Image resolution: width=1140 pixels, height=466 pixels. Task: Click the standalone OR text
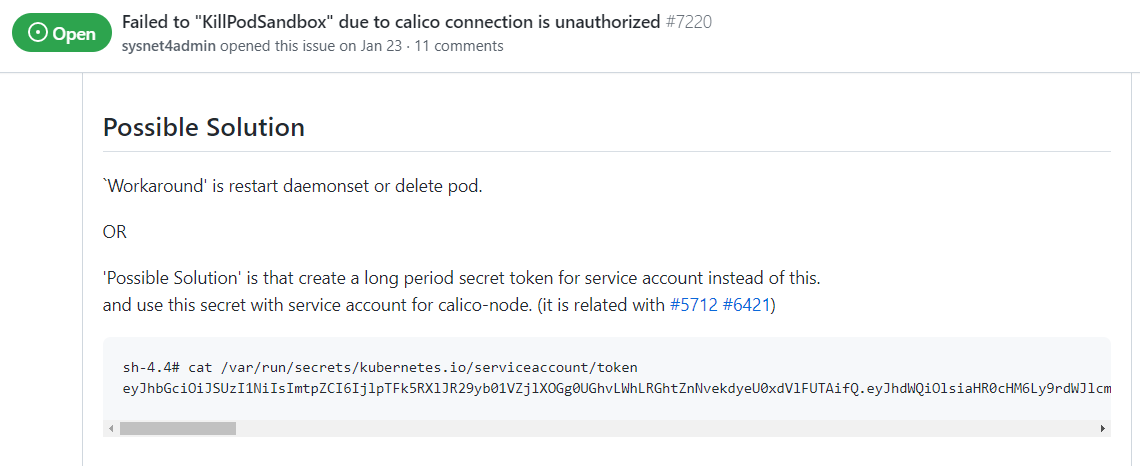(x=115, y=233)
